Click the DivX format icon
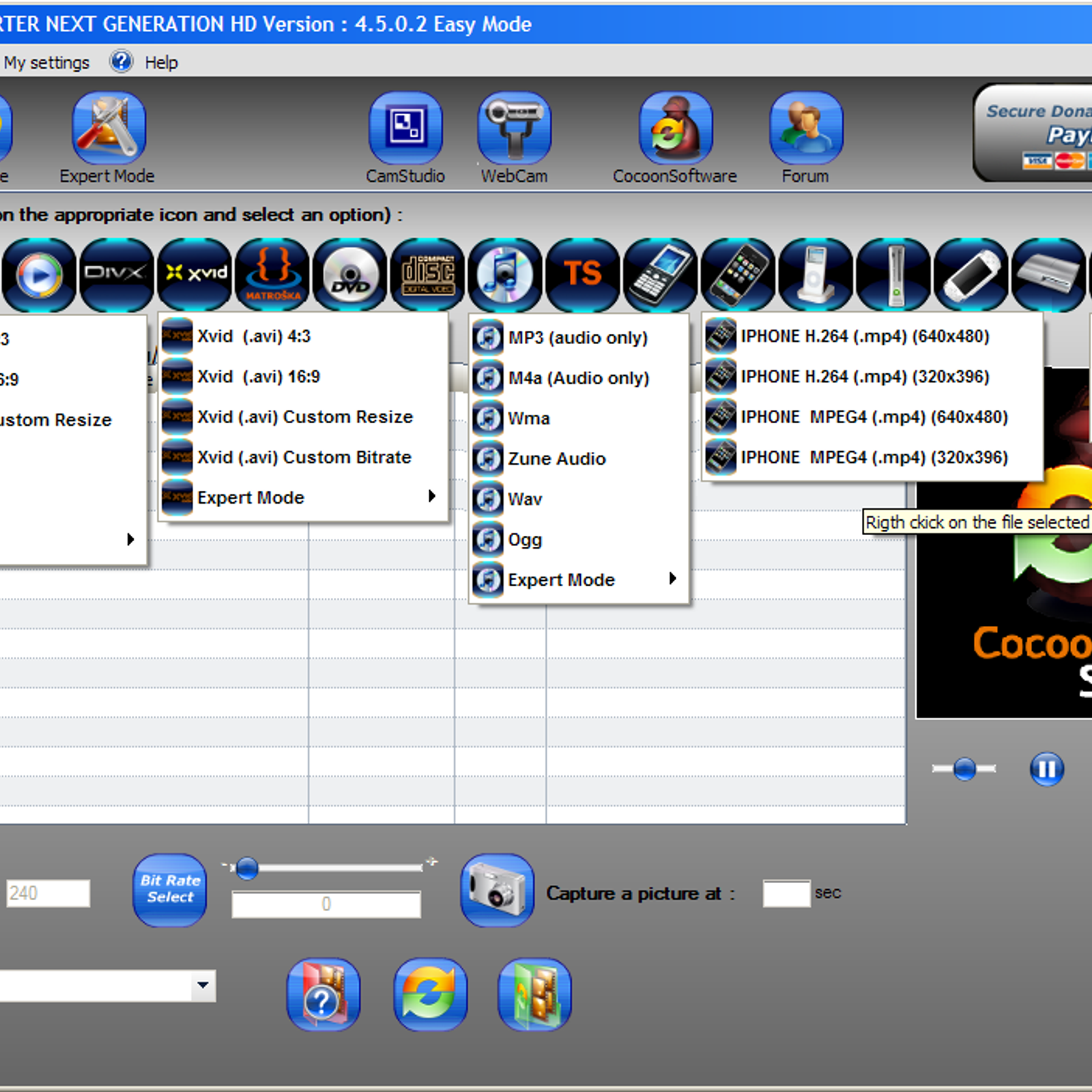 point(117,274)
